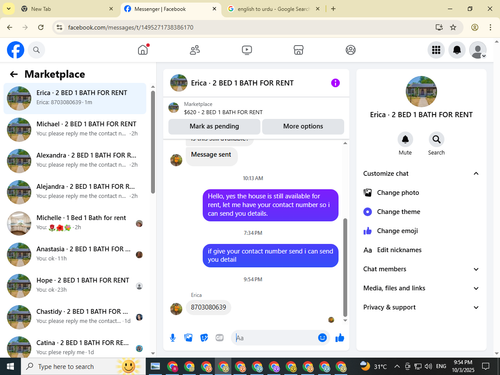
Task: Mute the conversation with the bell icon
Action: [x=405, y=139]
